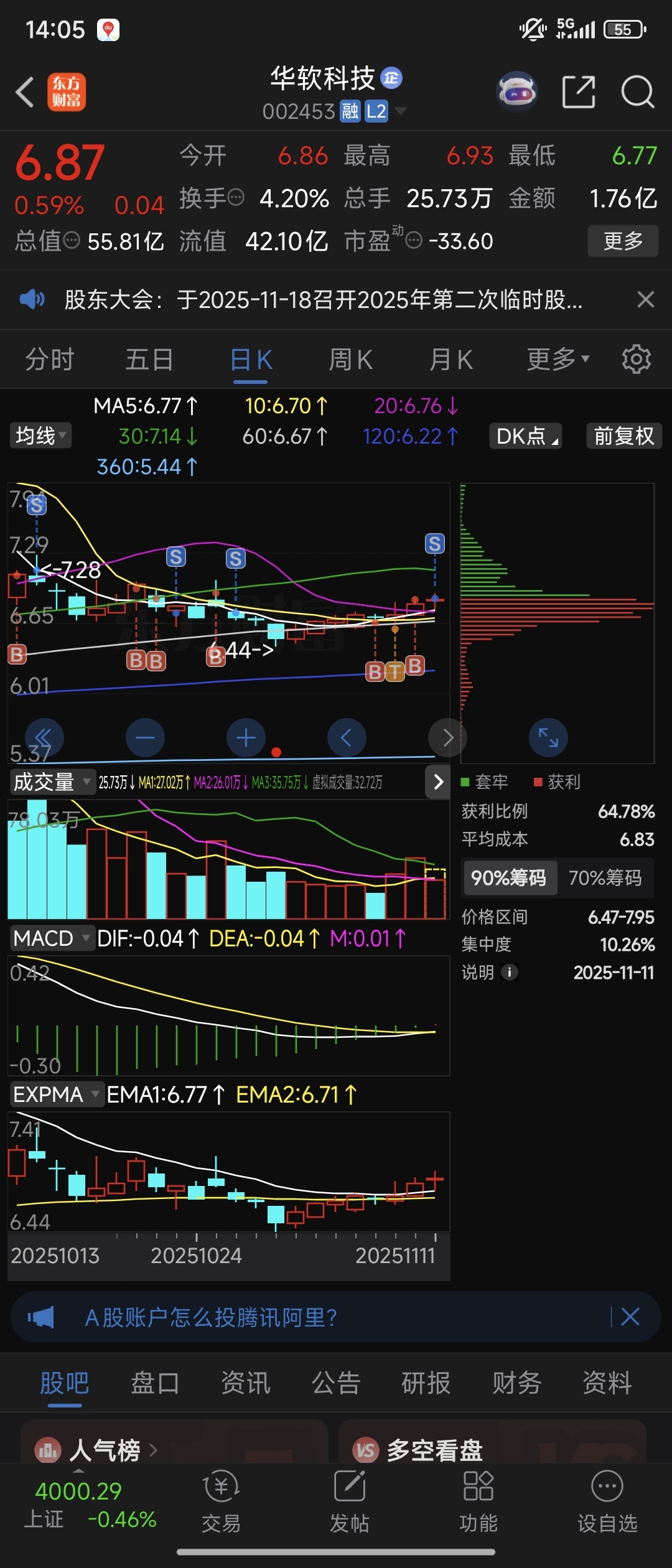Switch to the 研报 tab
672x1568 pixels.
(426, 1383)
